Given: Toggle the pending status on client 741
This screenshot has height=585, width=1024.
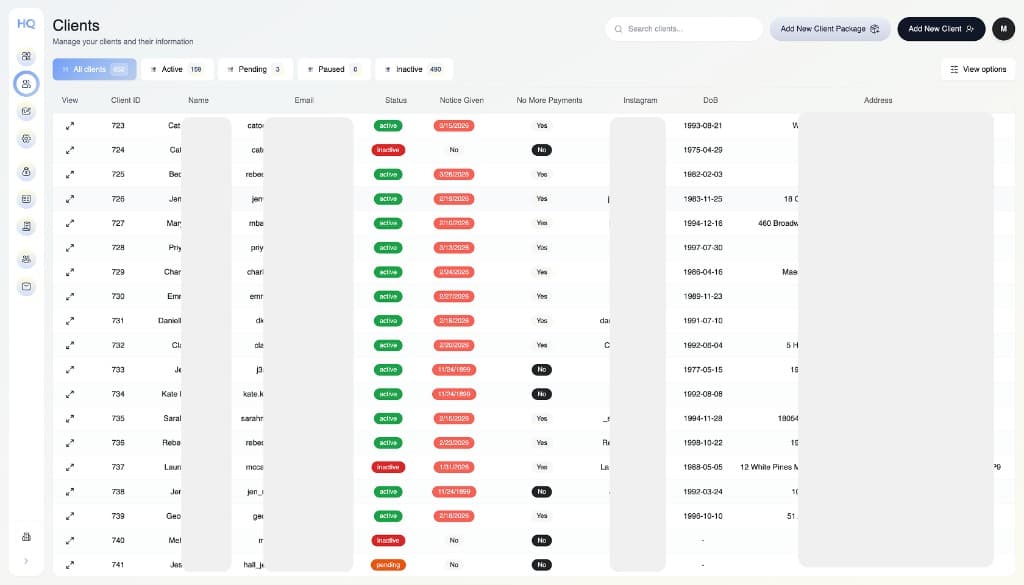Looking at the screenshot, I should coord(390,564).
